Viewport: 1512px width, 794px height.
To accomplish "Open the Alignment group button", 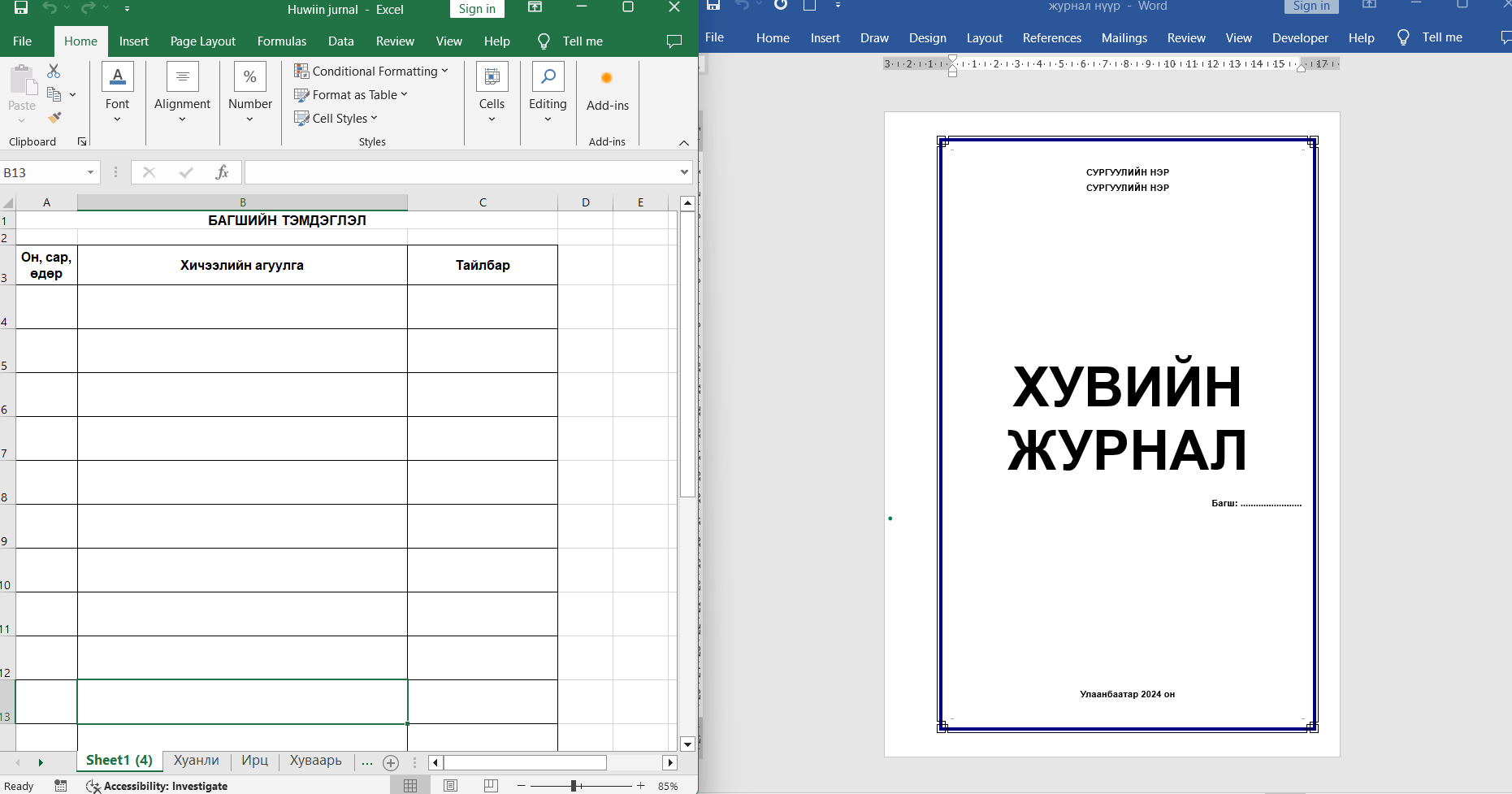I will pyautogui.click(x=182, y=92).
